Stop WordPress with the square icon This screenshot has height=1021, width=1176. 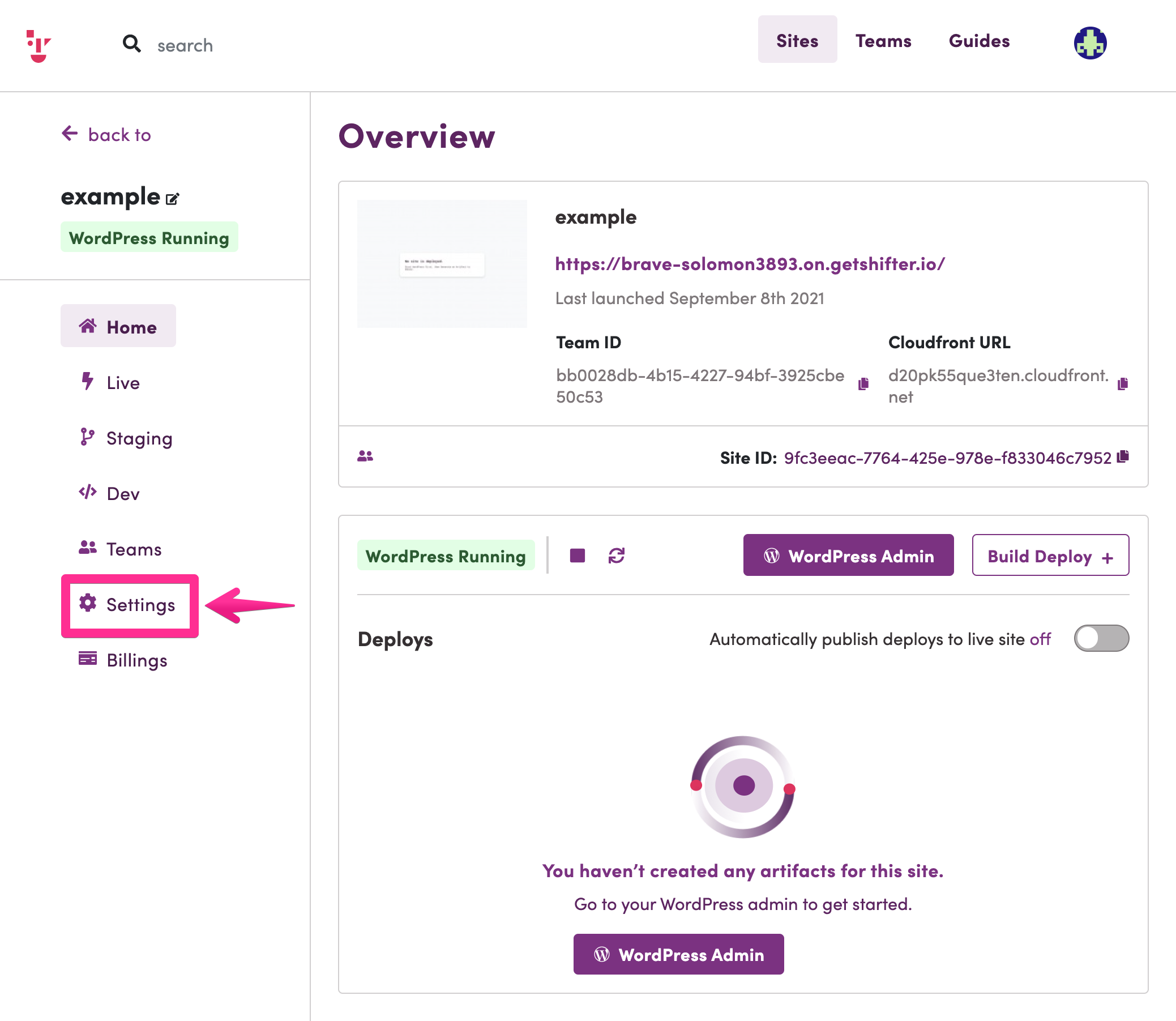577,556
